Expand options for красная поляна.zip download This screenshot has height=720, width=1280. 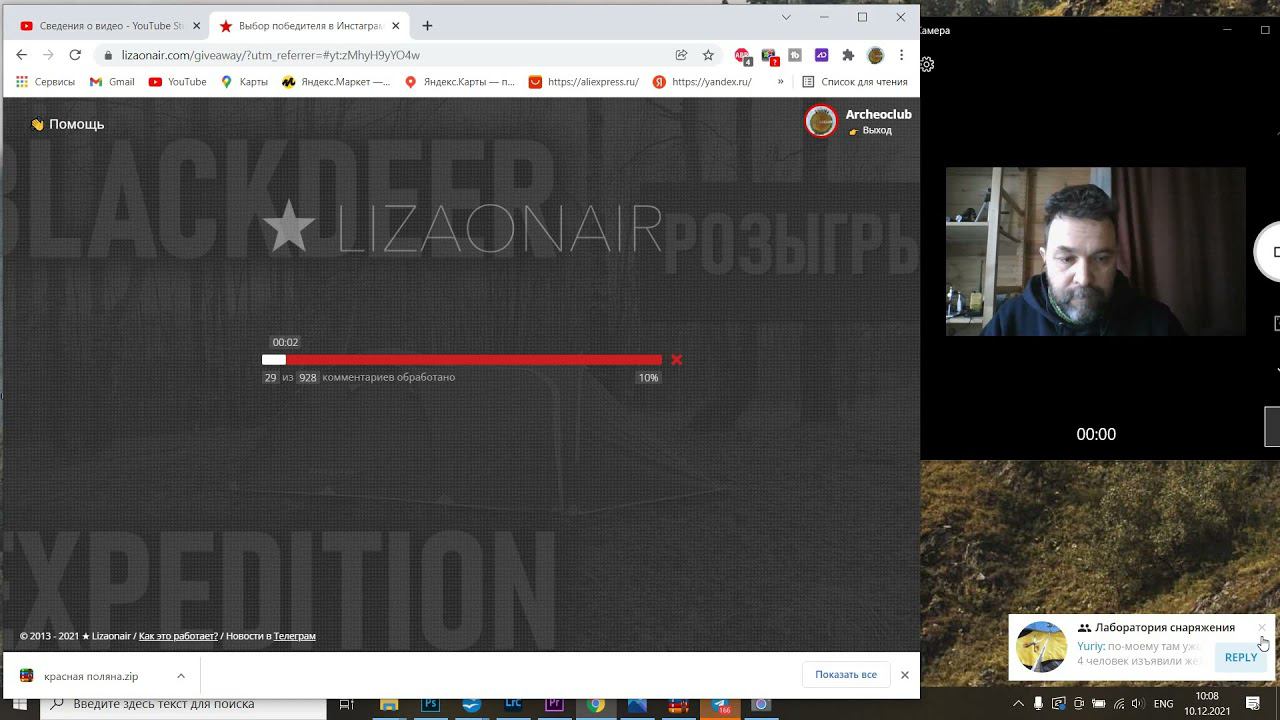[x=181, y=676]
